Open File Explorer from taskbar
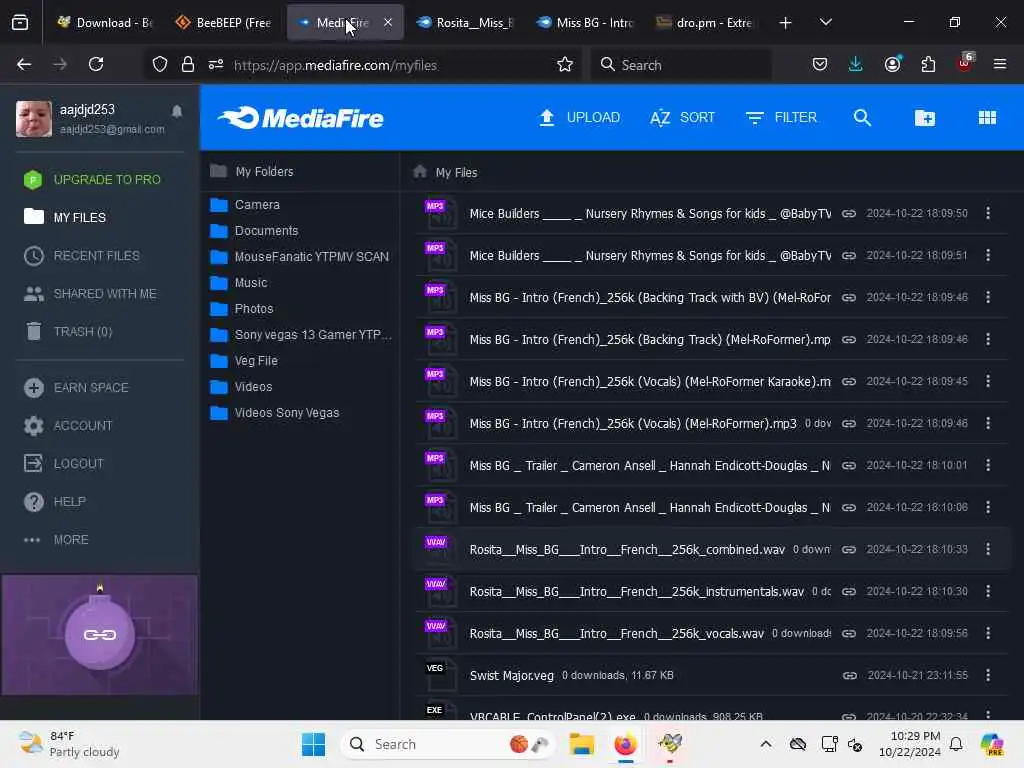The image size is (1024, 768). [x=581, y=744]
